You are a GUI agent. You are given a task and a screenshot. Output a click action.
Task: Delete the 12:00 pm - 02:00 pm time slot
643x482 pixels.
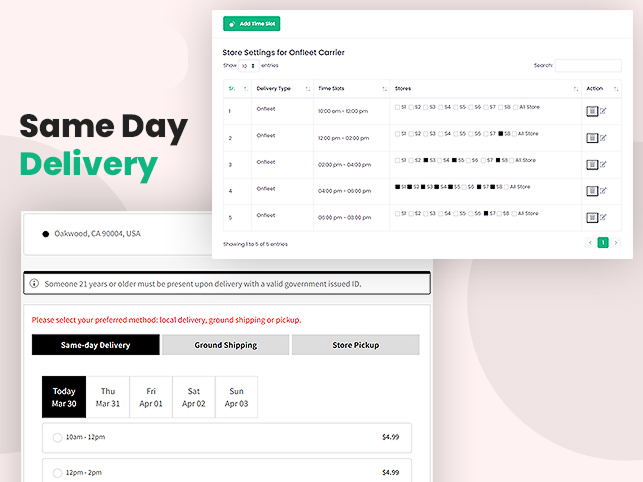(x=592, y=138)
